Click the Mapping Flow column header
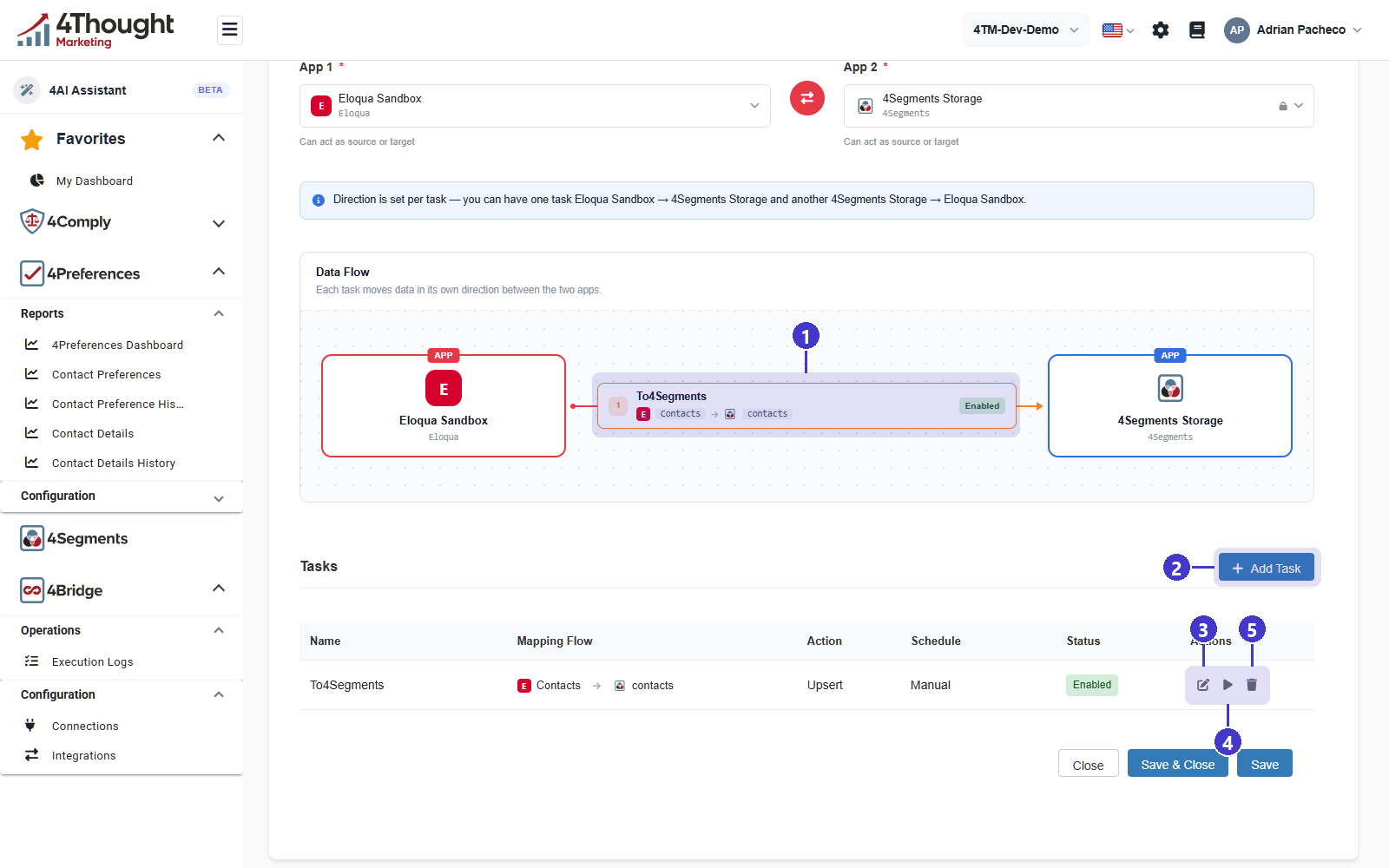Viewport: 1389px width, 868px height. pos(555,641)
